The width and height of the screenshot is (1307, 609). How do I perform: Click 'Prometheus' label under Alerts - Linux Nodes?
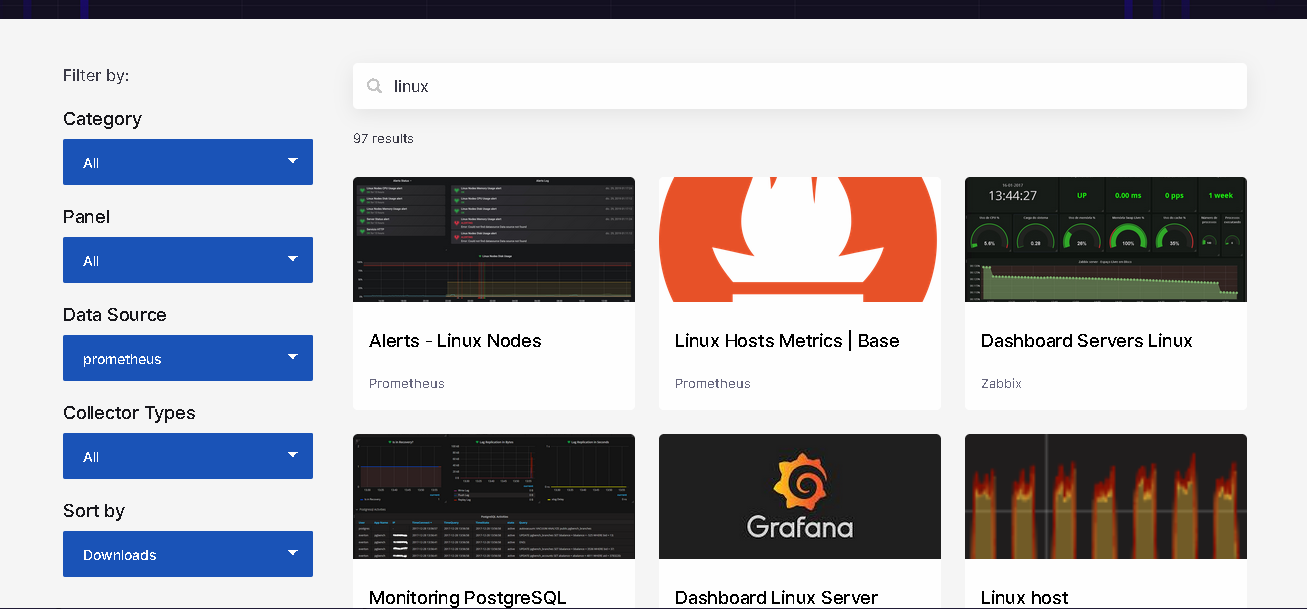407,384
